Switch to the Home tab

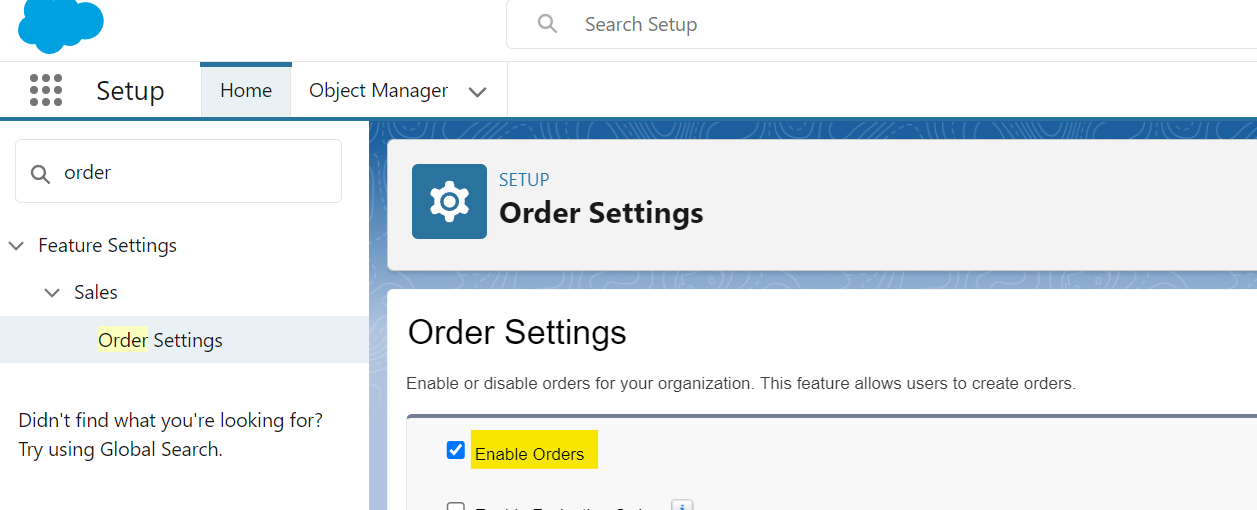click(x=246, y=90)
